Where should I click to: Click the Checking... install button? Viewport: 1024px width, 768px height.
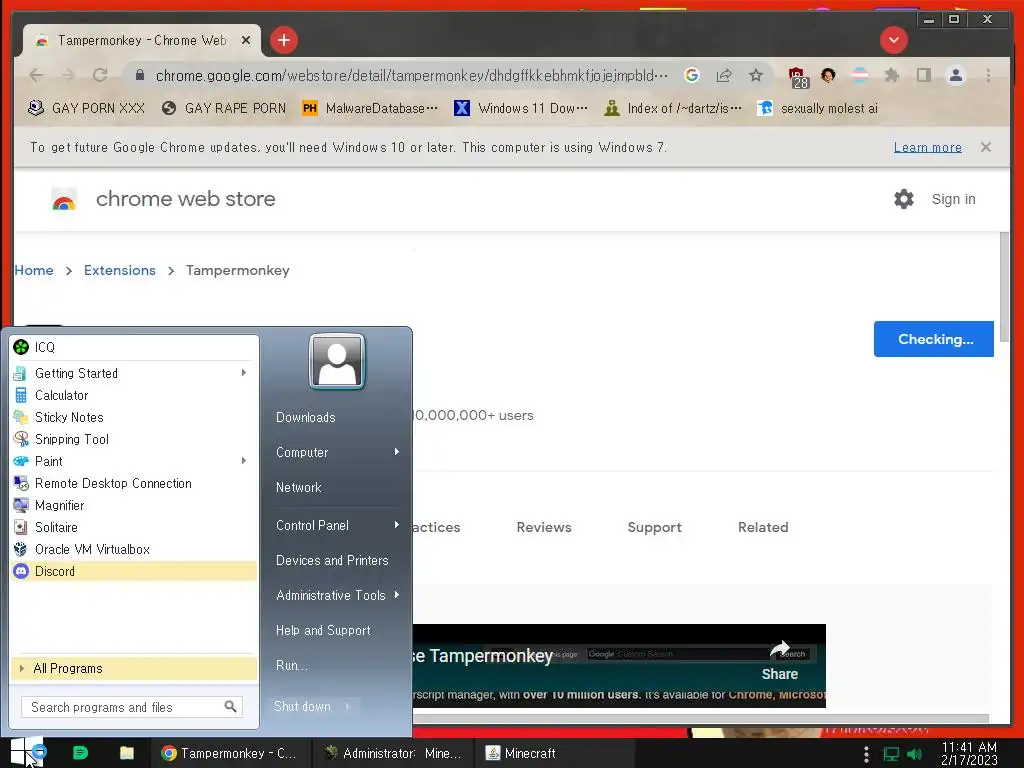coord(934,339)
